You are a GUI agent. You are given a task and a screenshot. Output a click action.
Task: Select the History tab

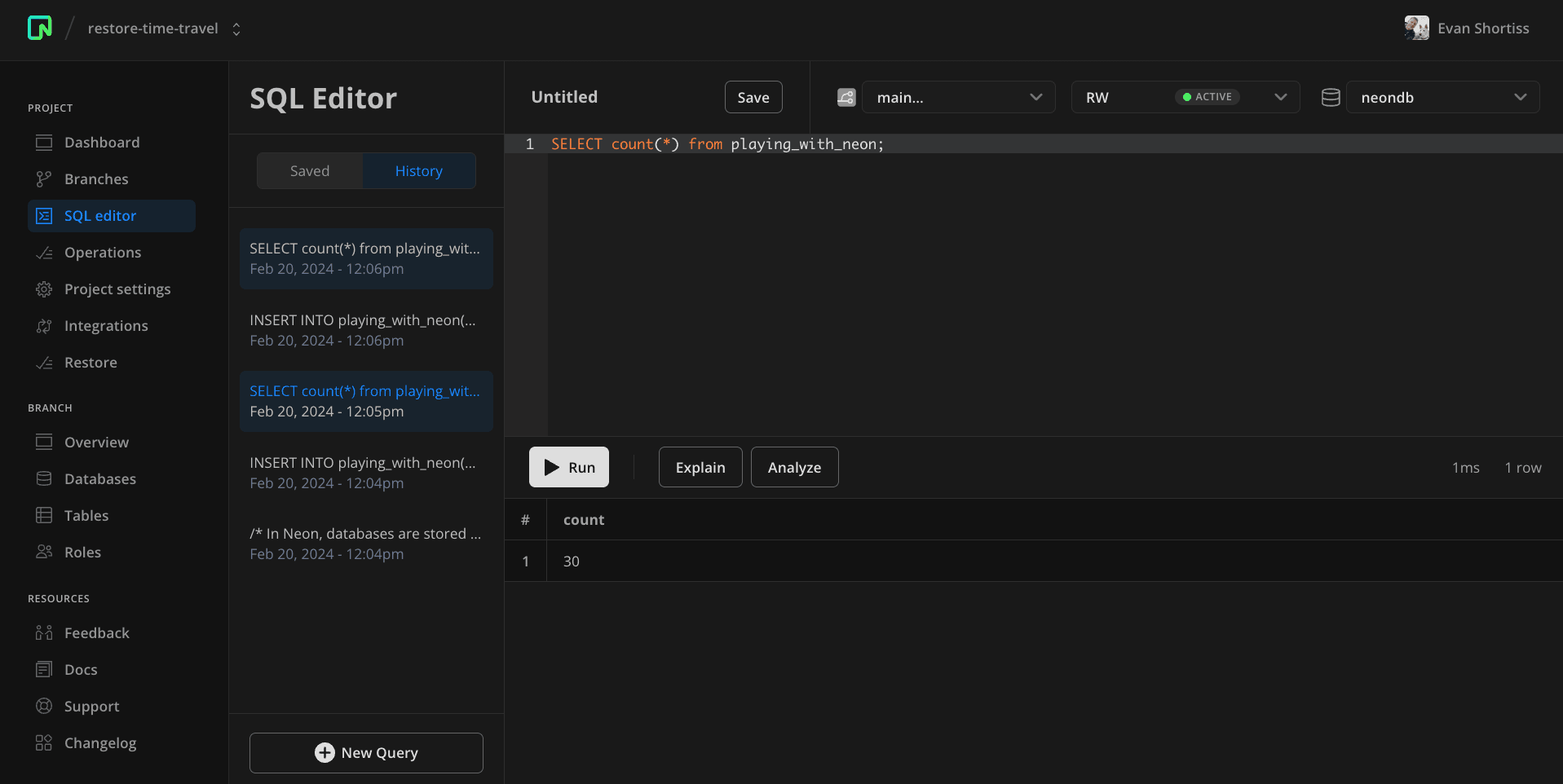coord(418,171)
